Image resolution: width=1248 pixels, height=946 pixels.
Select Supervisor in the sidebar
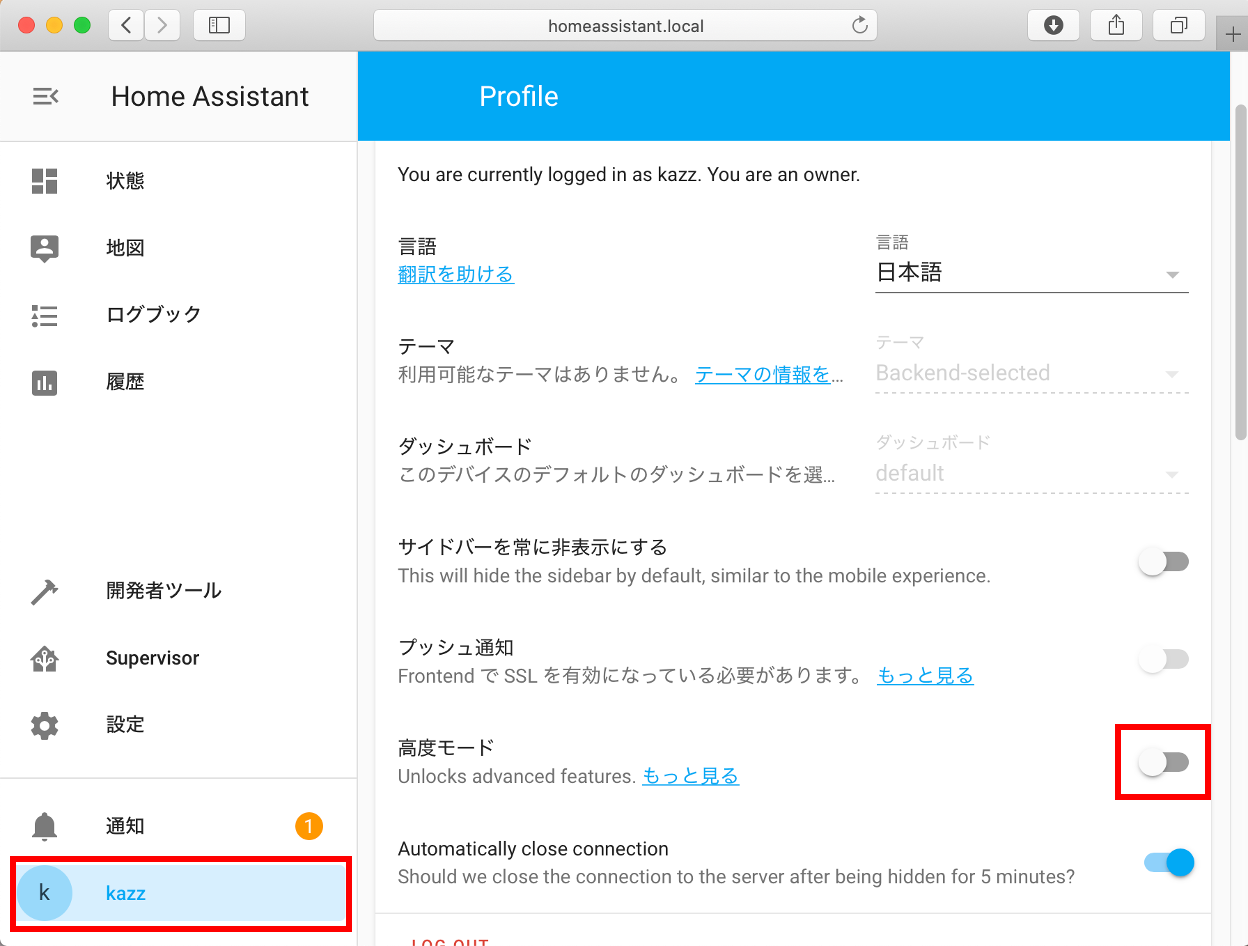[x=179, y=658]
